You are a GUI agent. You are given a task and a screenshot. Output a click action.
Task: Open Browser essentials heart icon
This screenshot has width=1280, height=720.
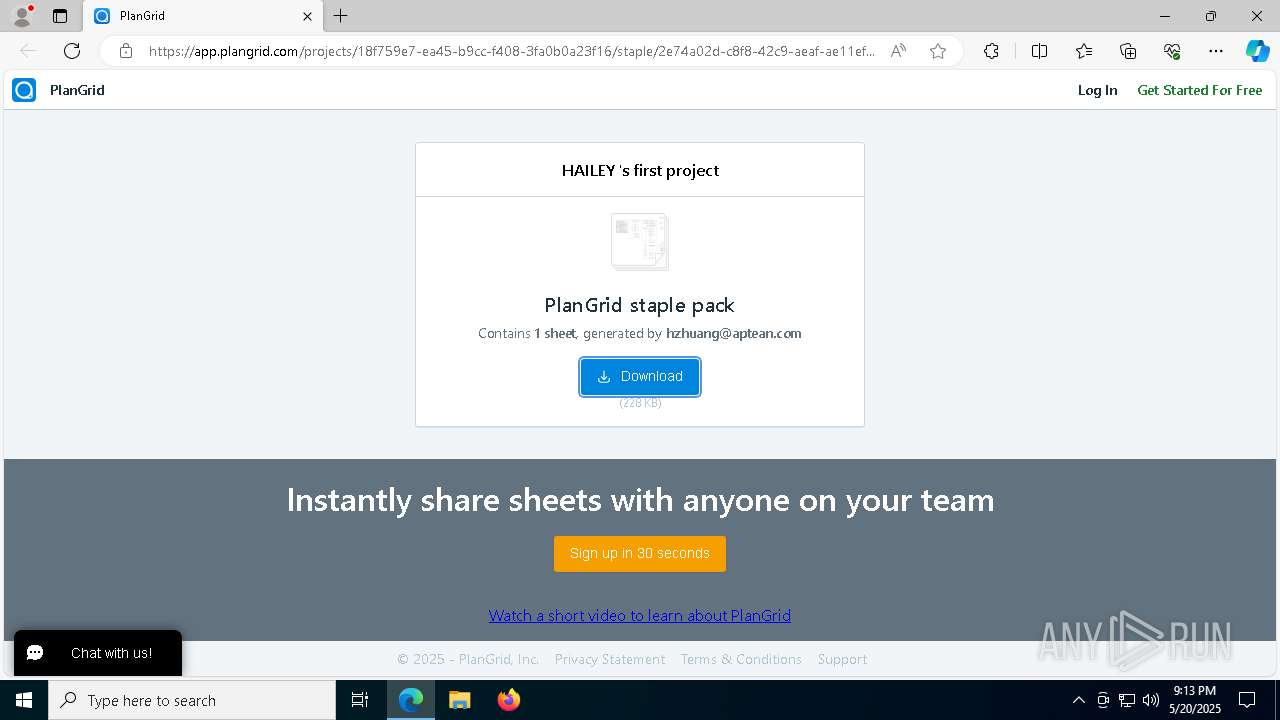tap(1172, 51)
